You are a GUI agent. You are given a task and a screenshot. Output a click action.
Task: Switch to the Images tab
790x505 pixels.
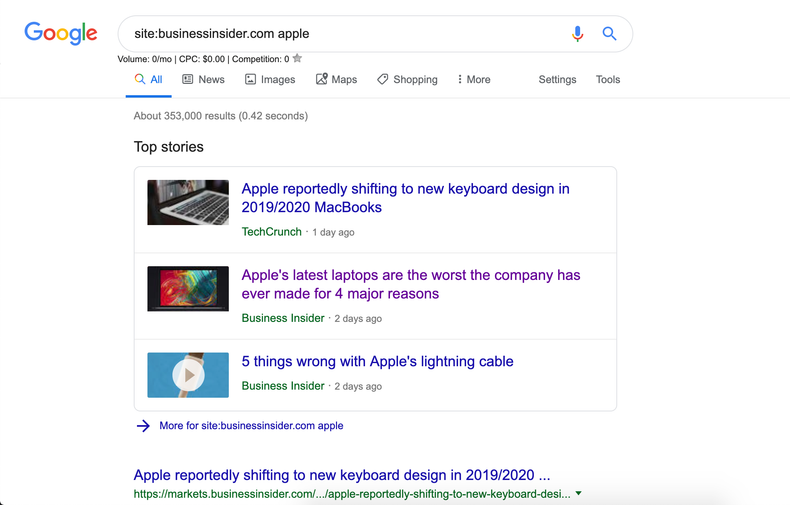click(x=270, y=80)
